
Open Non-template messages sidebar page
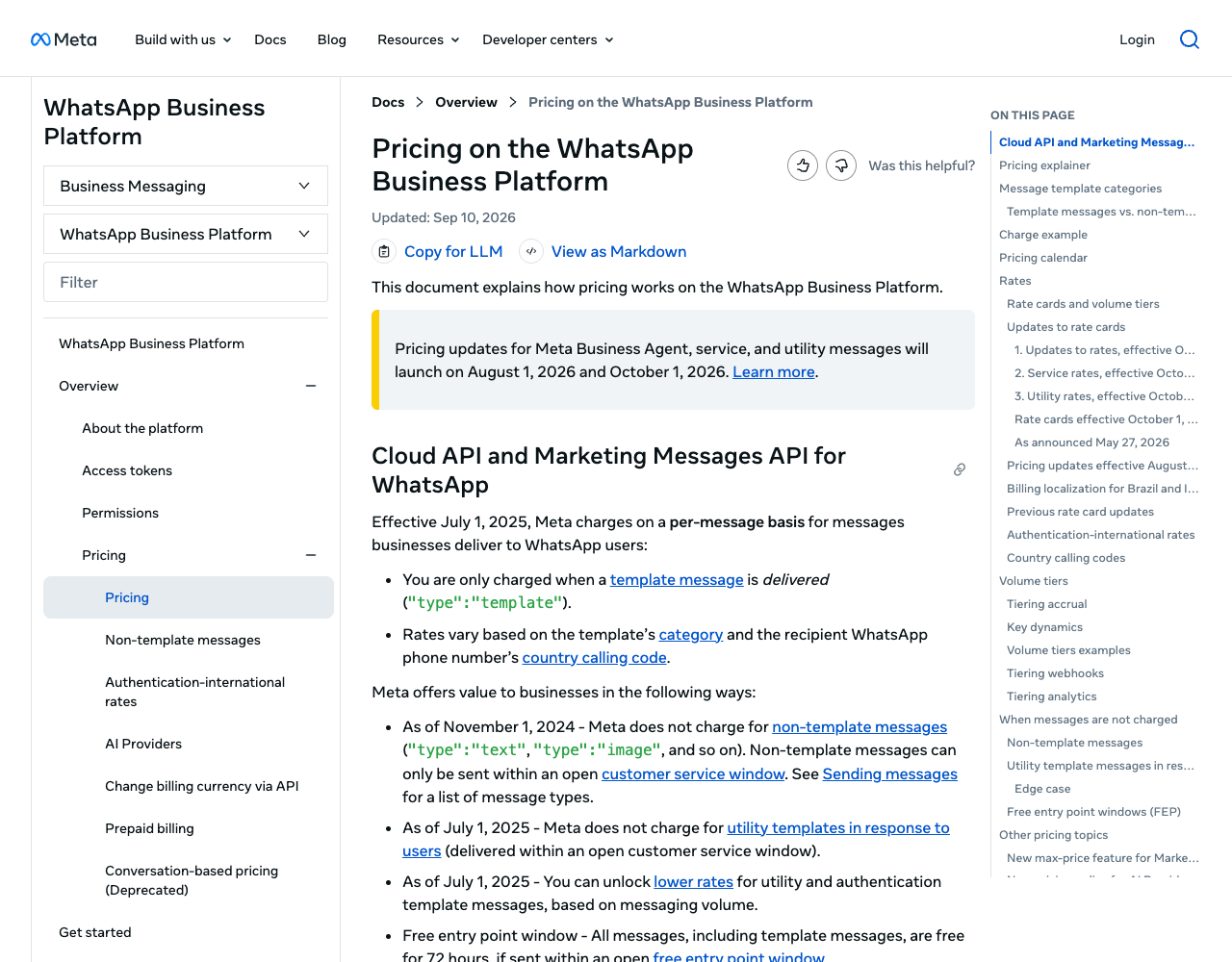coord(183,640)
